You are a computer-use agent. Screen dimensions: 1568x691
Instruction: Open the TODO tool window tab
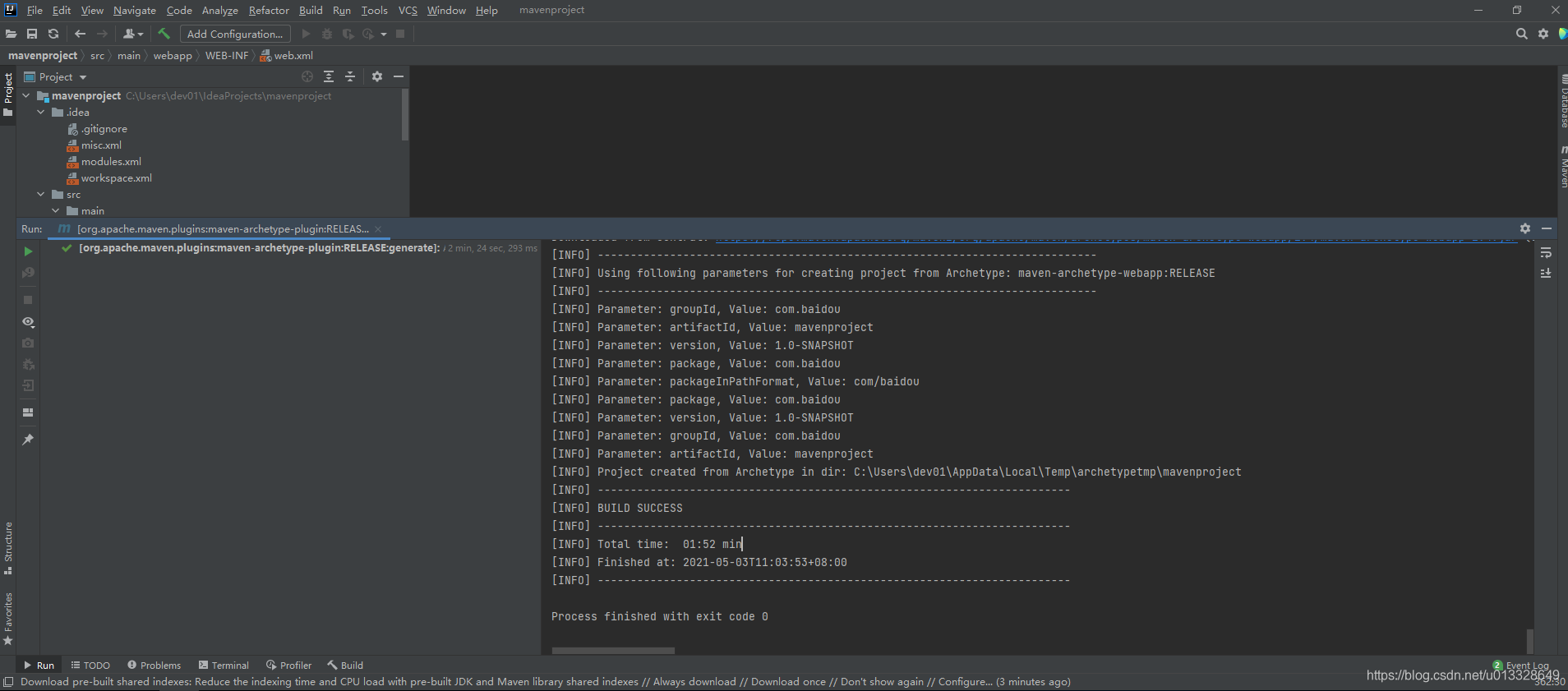[x=90, y=666]
